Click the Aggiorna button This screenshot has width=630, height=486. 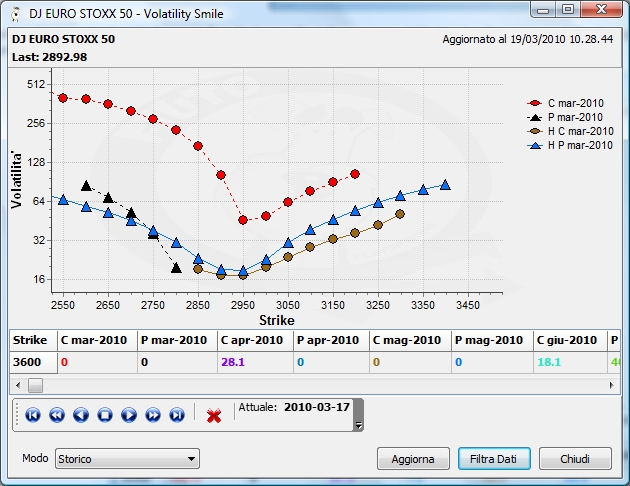(x=413, y=459)
